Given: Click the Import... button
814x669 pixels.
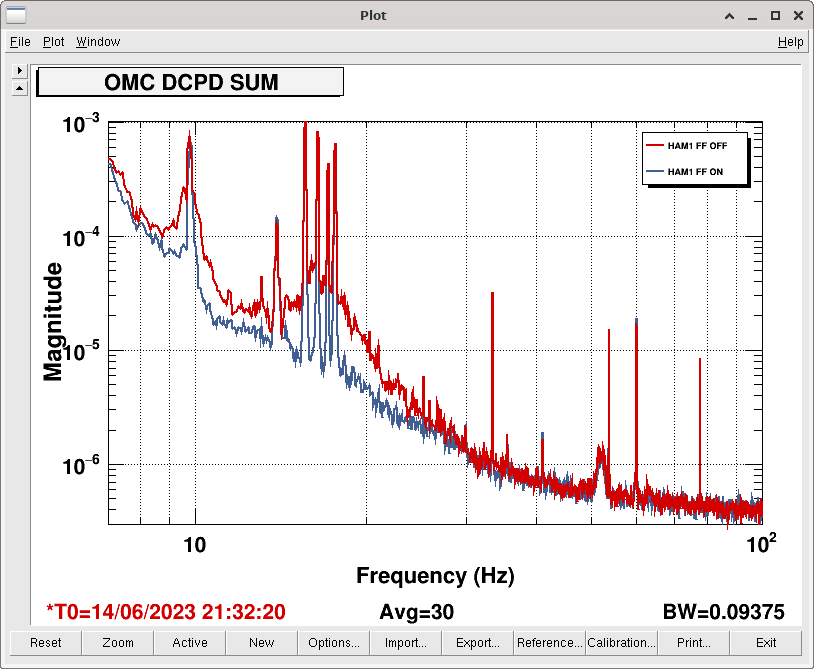Looking at the screenshot, I should [406, 643].
